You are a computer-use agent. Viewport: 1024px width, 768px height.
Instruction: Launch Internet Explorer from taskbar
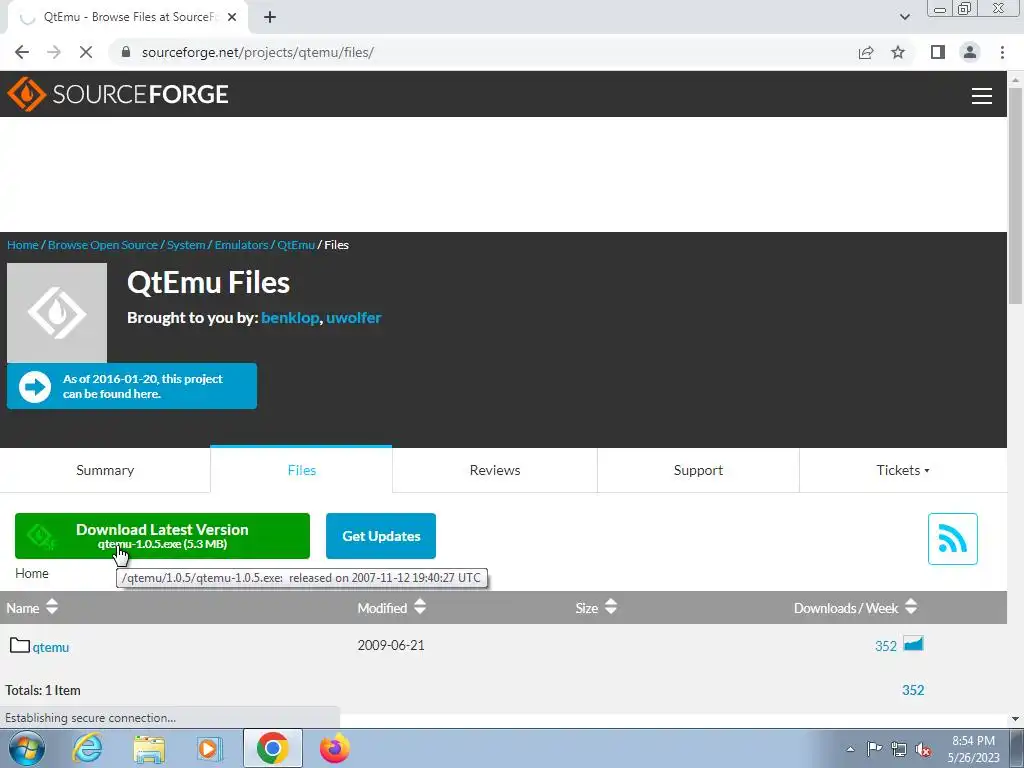pos(87,748)
